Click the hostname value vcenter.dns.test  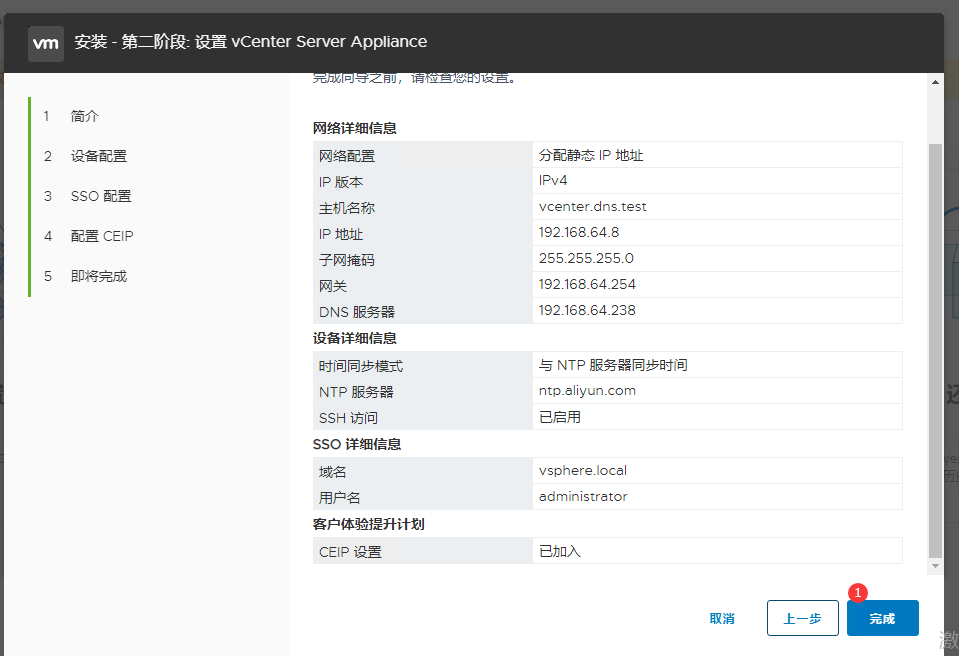pyautogui.click(x=593, y=207)
